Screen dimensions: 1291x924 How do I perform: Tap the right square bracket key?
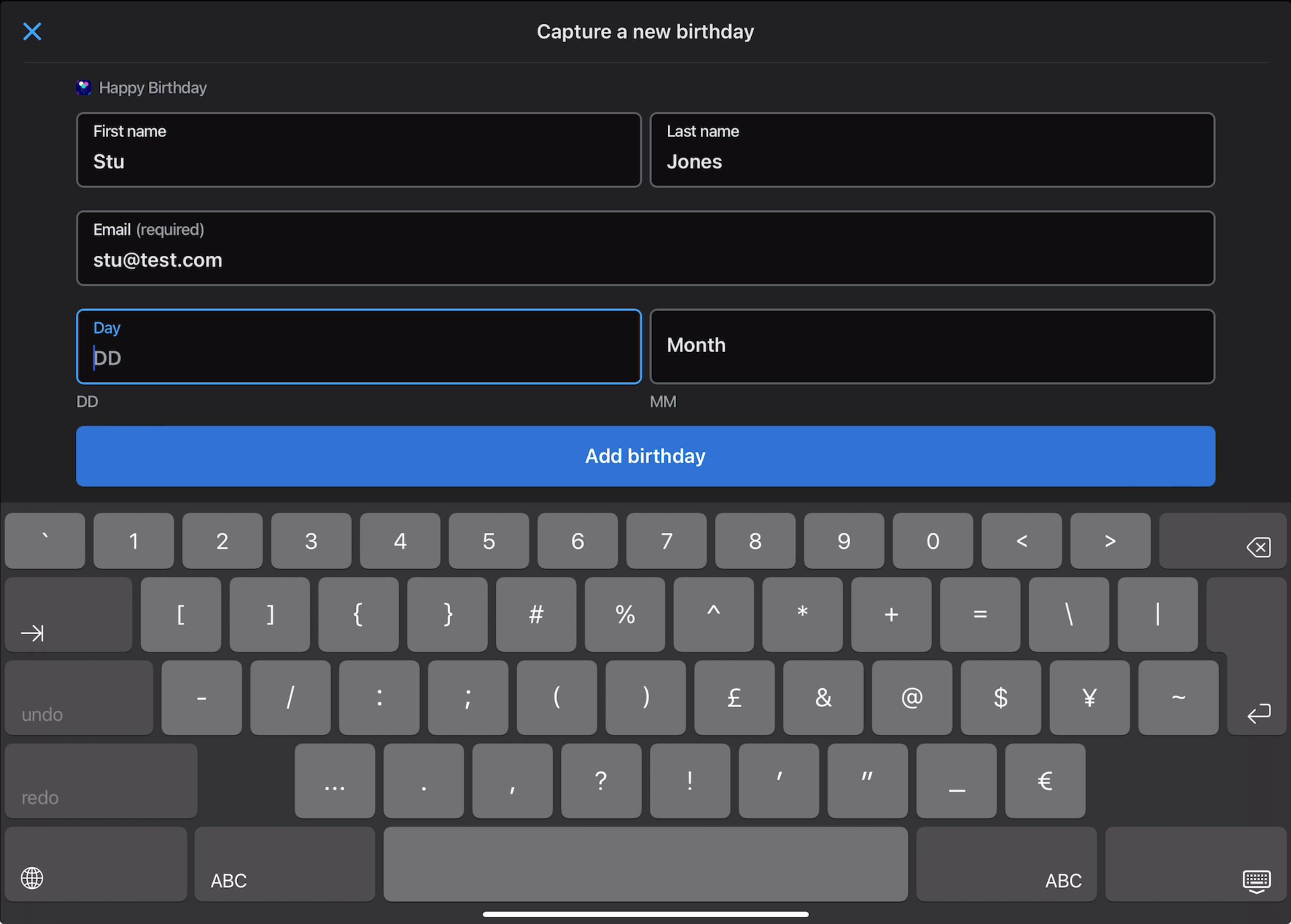[269, 614]
